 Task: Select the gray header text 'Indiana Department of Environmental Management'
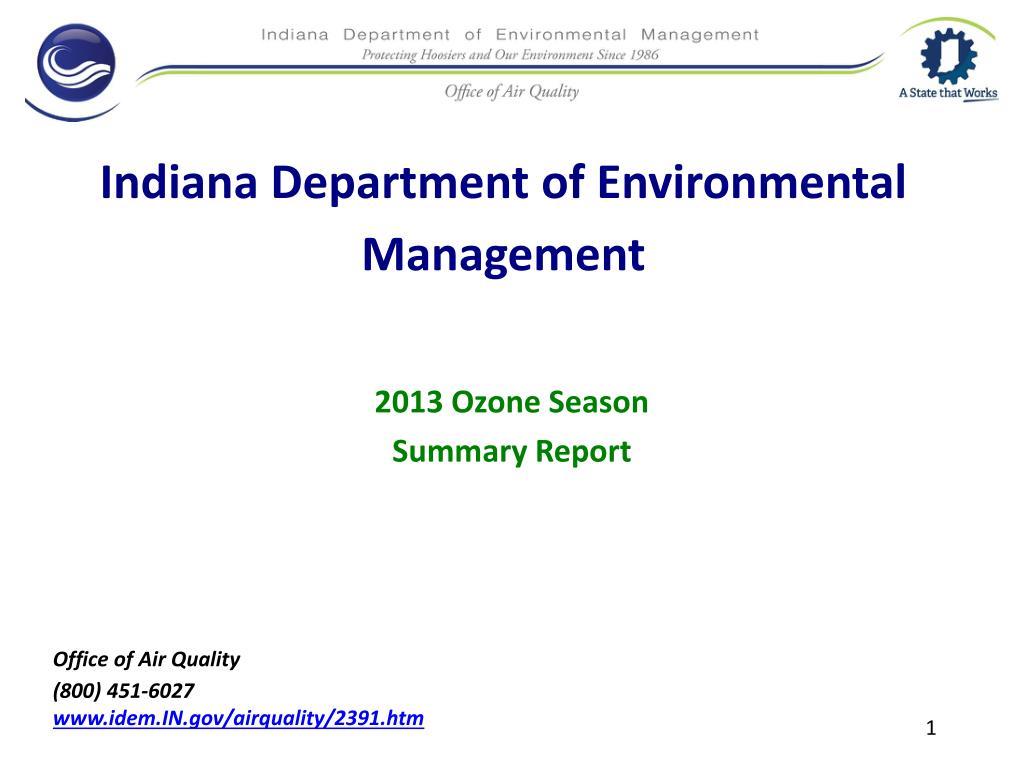510,34
